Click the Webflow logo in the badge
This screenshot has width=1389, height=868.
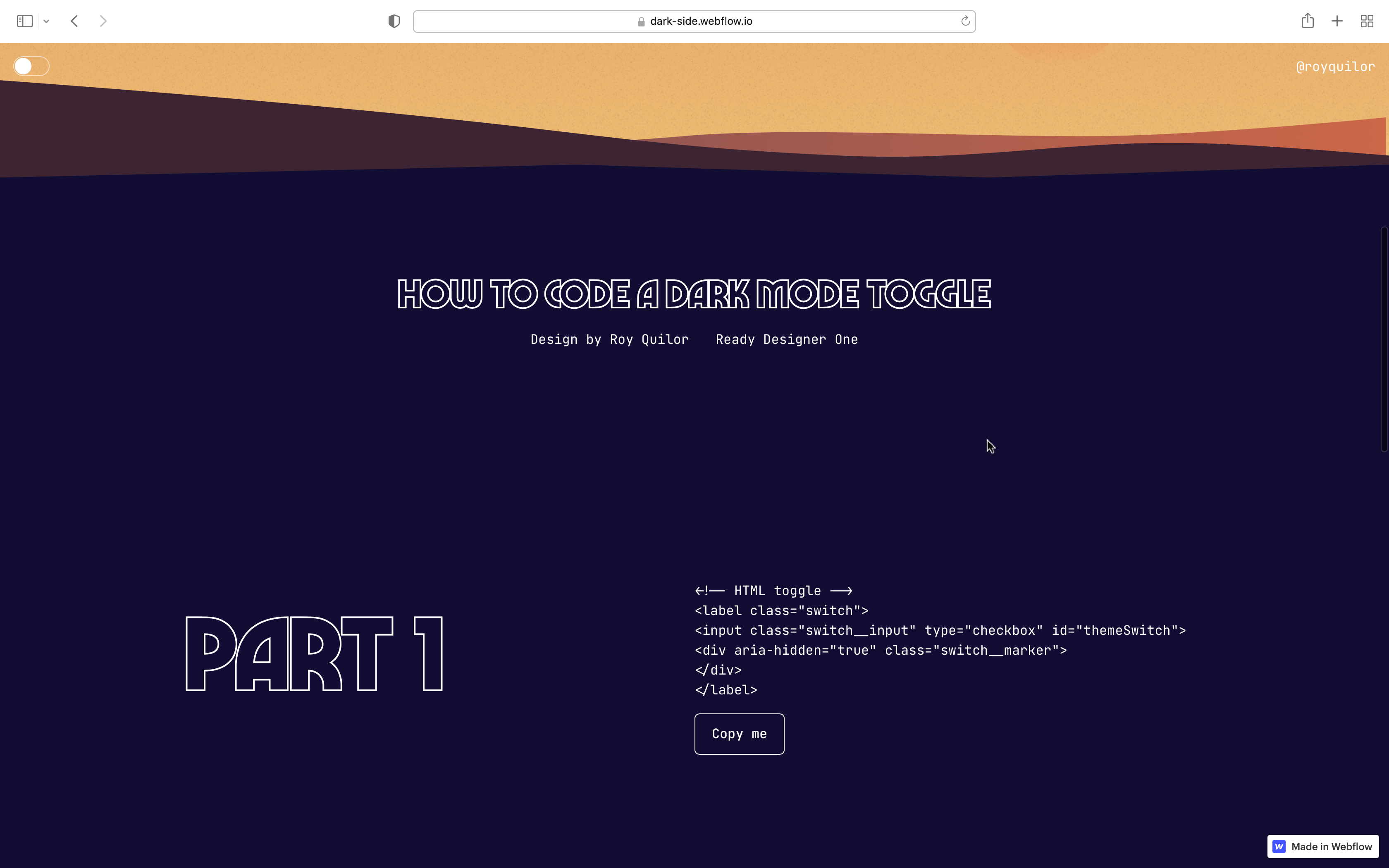tap(1279, 846)
